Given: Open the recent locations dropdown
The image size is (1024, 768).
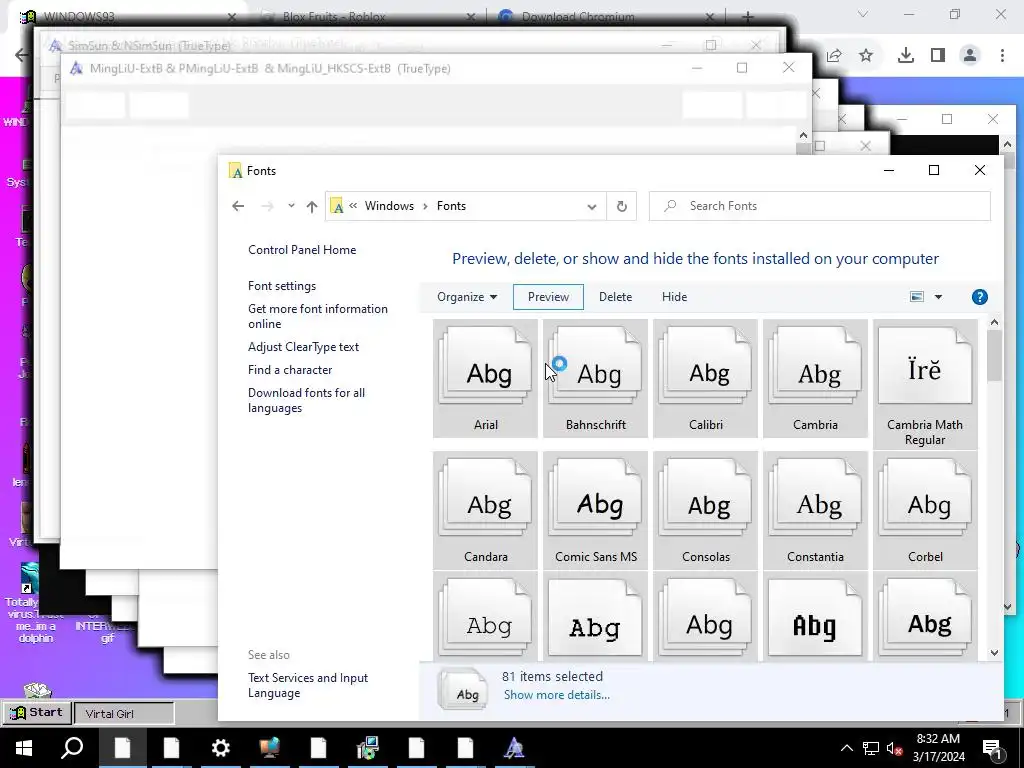Looking at the screenshot, I should click(291, 206).
